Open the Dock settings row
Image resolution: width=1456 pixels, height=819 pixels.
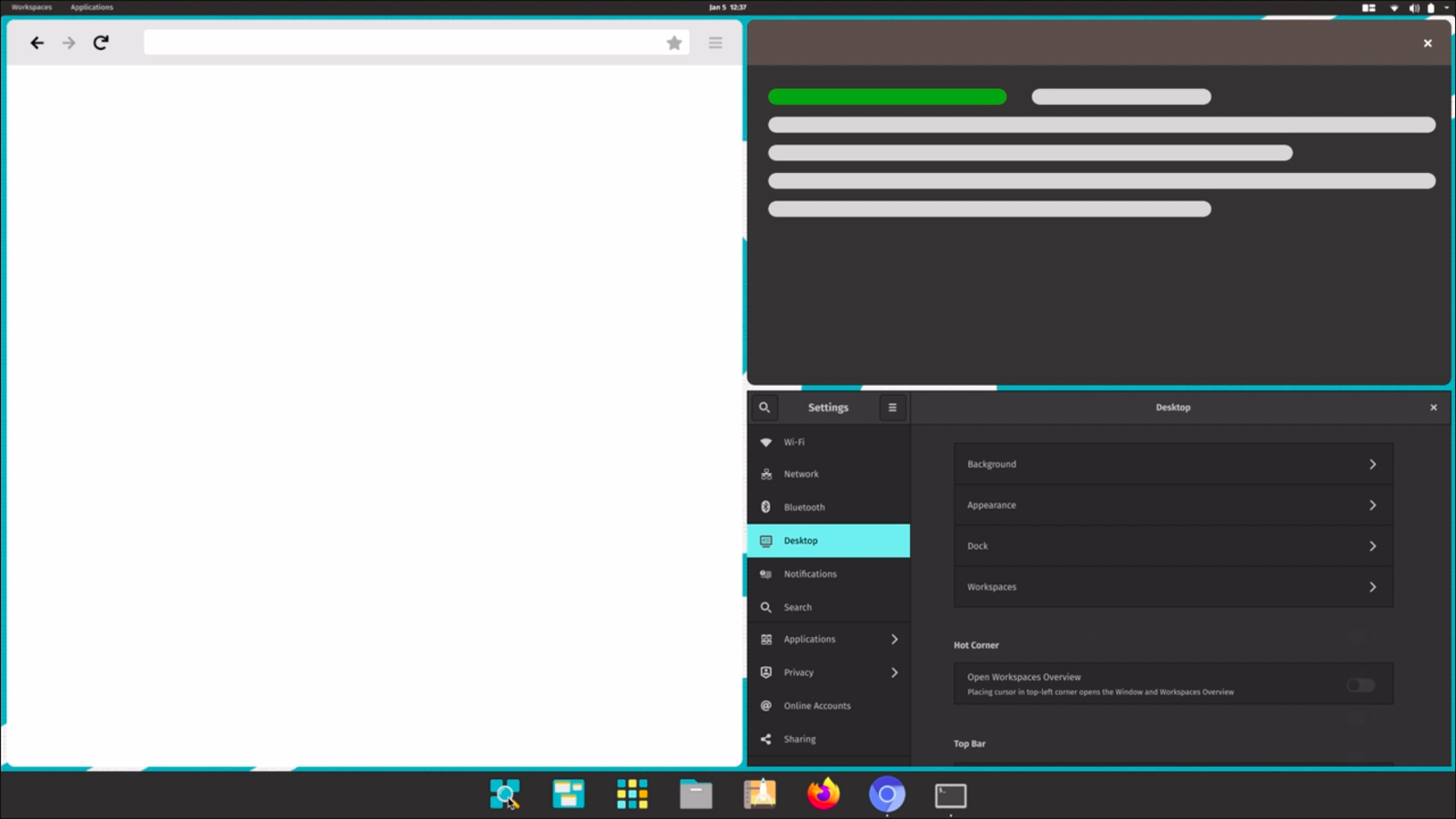pos(1172,546)
